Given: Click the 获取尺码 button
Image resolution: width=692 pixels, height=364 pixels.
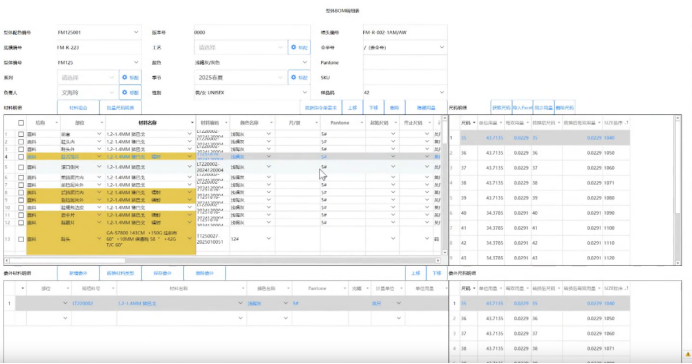Looking at the screenshot, I should pos(501,108).
